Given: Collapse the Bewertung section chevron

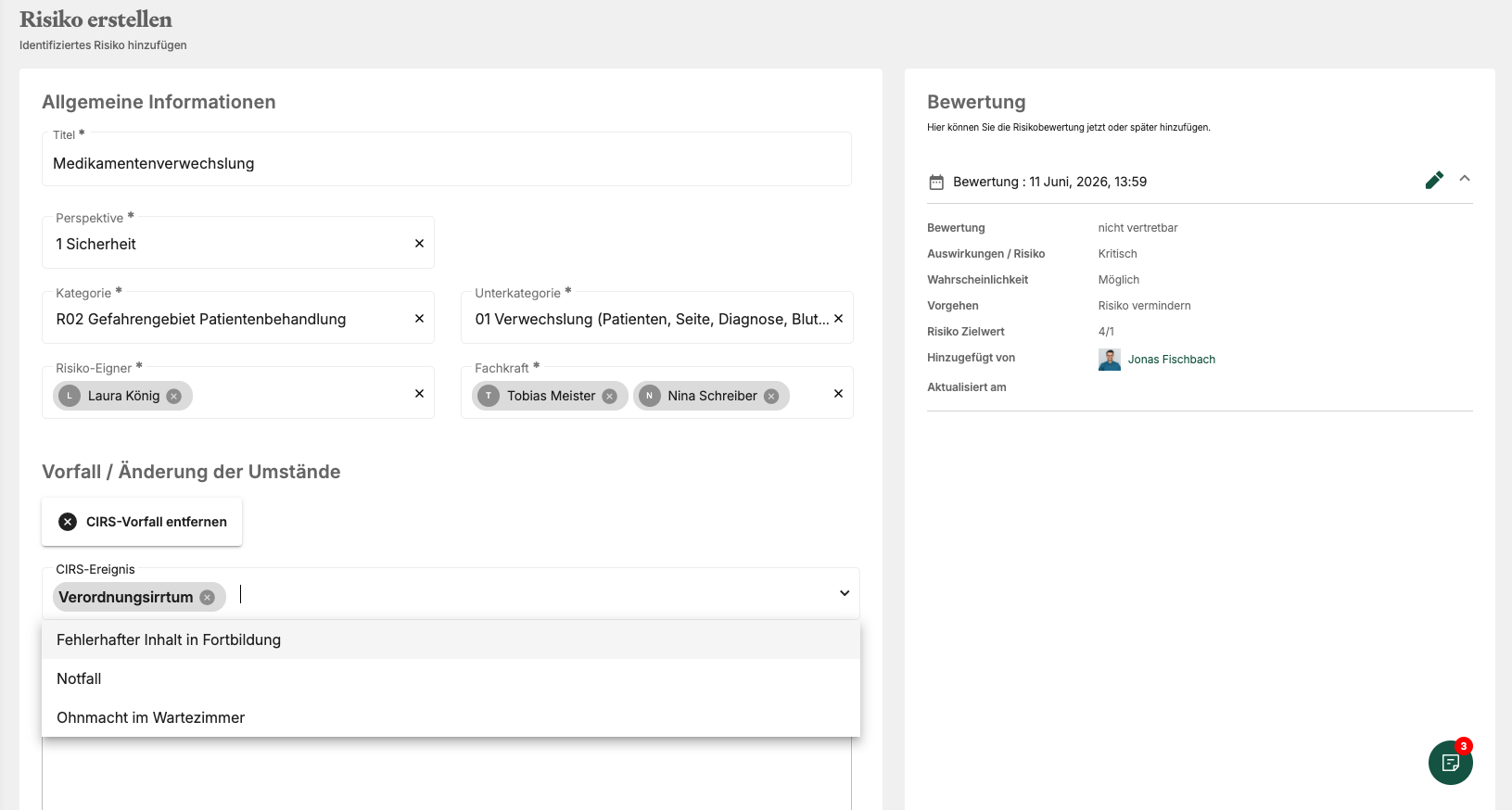Looking at the screenshot, I should click(x=1465, y=178).
